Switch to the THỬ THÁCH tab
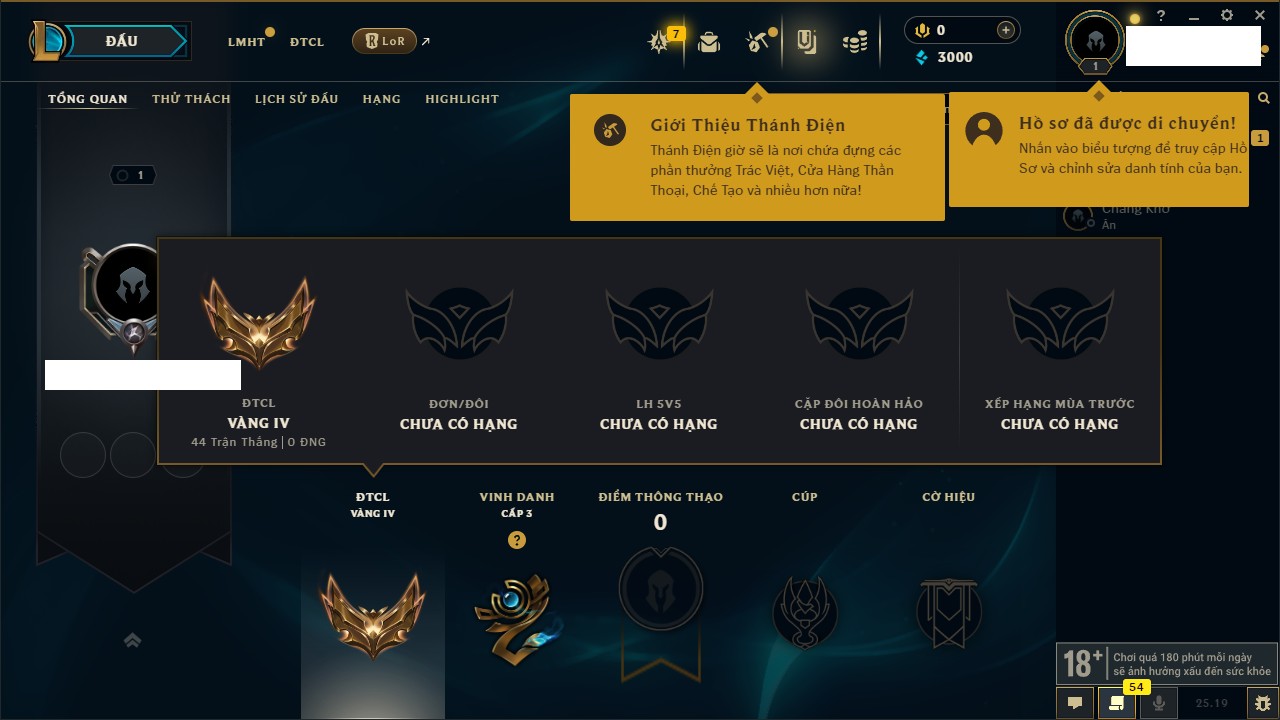This screenshot has width=1280, height=720. 191,99
